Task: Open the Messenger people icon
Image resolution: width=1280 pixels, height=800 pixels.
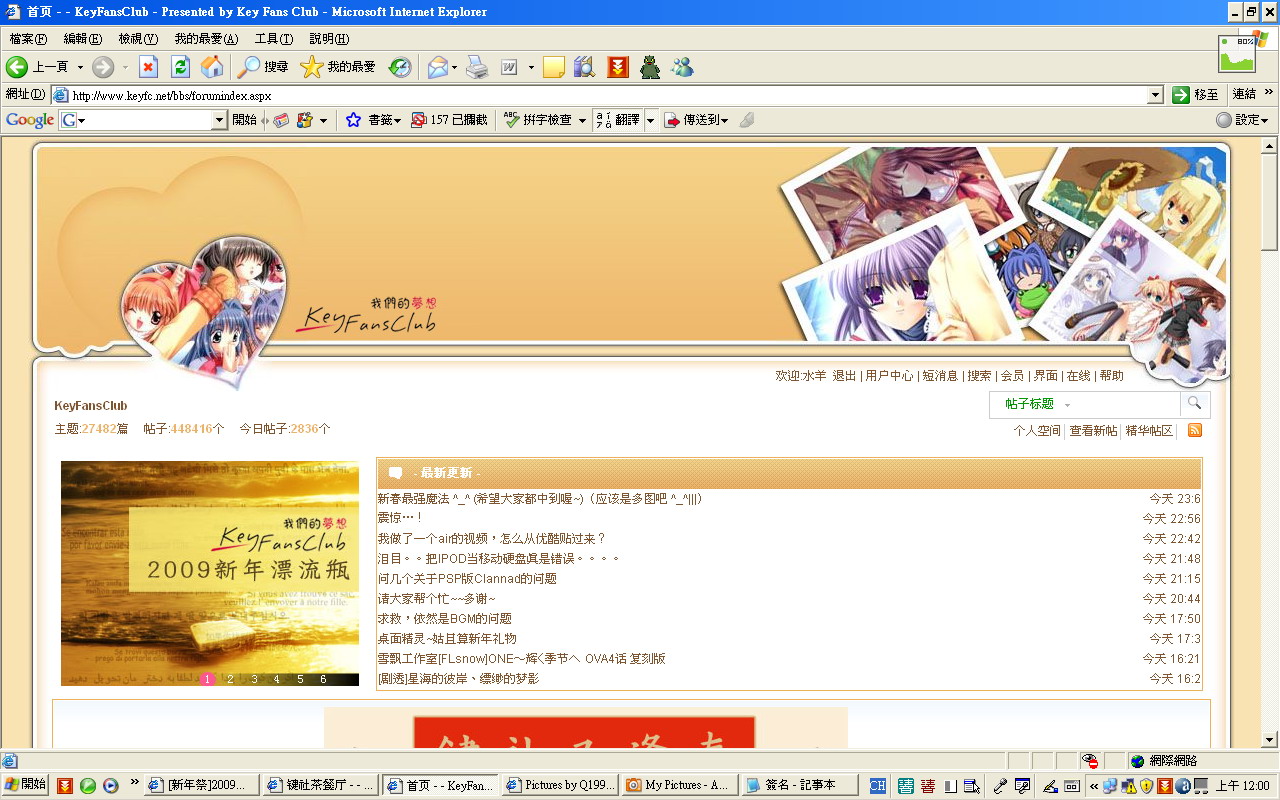Action: coord(683,67)
